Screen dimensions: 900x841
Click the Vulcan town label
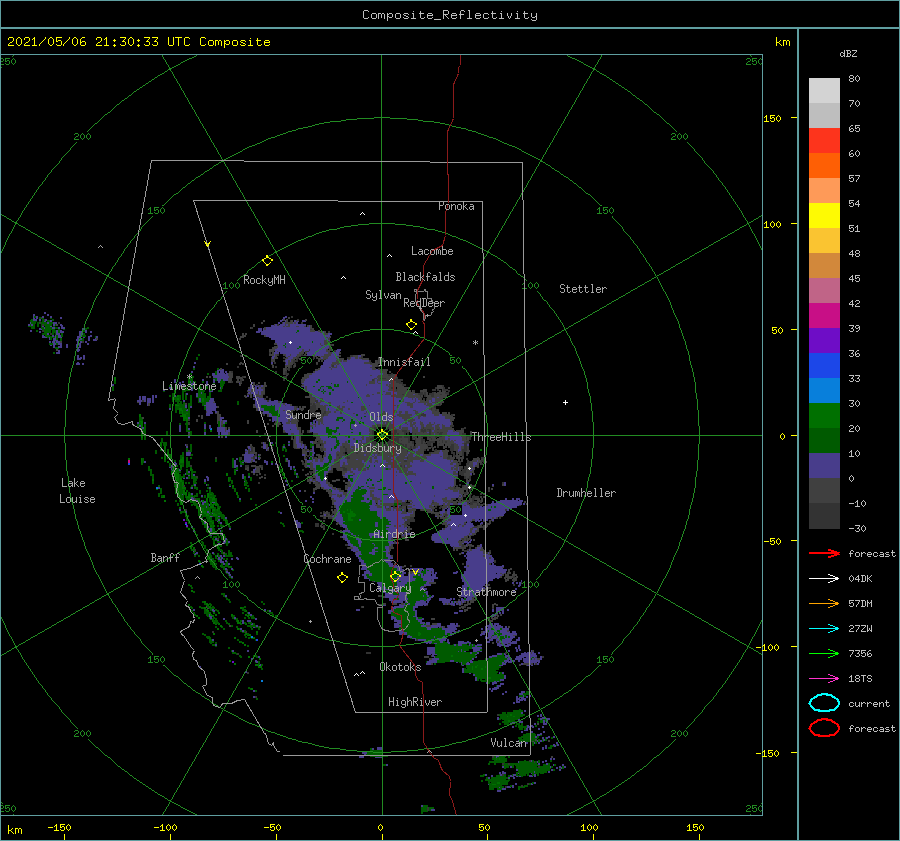[x=508, y=743]
